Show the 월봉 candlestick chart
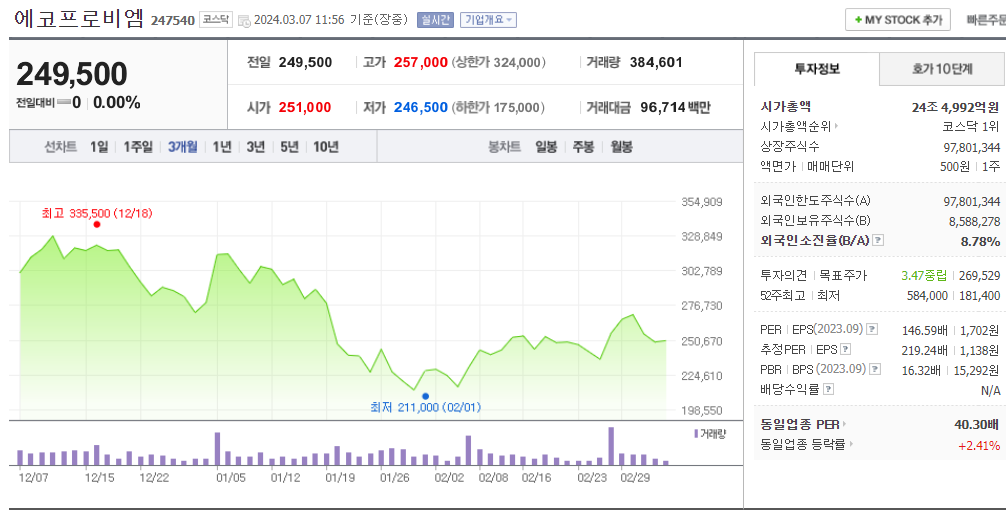 621,147
